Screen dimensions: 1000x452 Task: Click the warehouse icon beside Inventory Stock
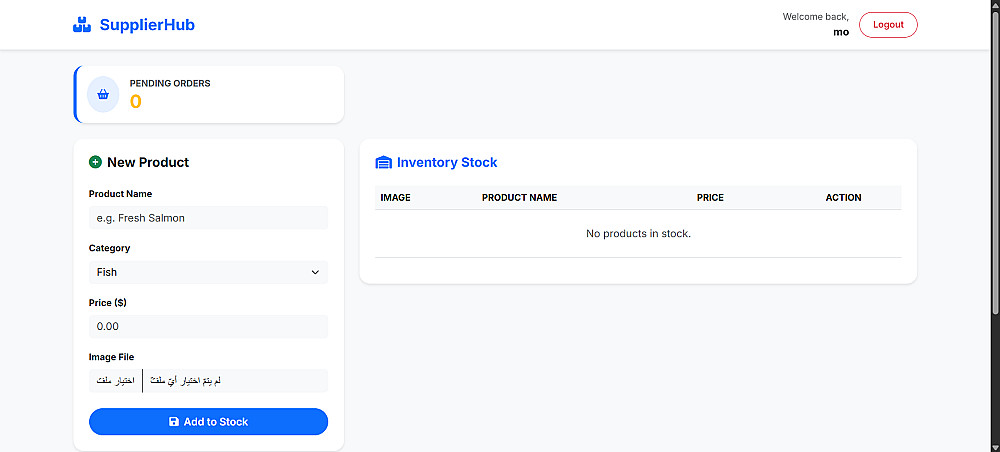(384, 162)
